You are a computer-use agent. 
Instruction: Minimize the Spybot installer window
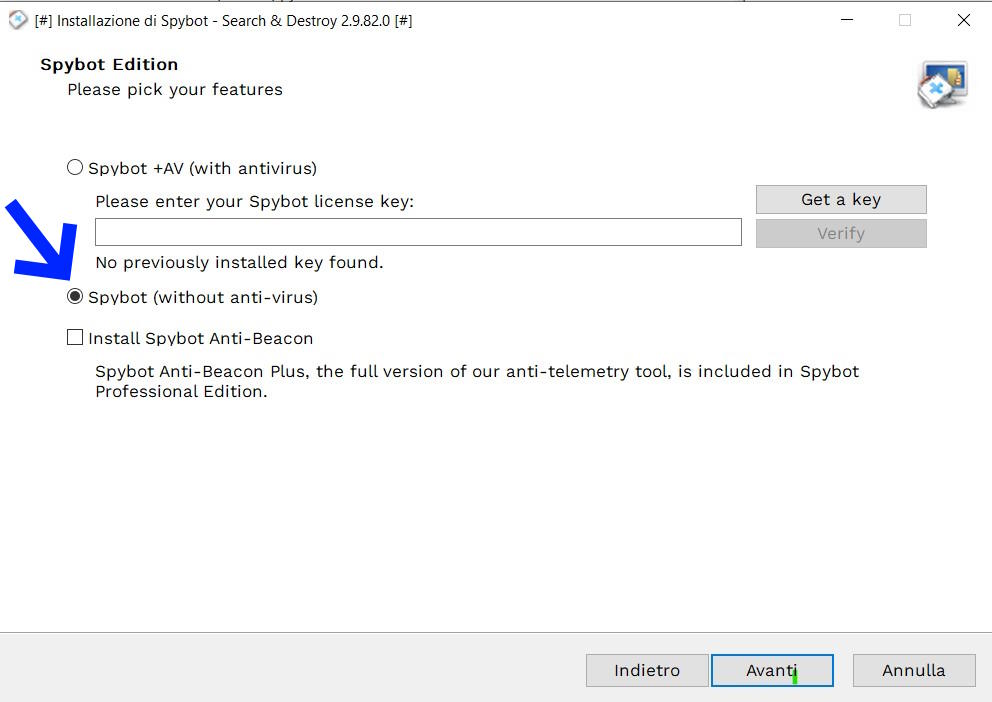tap(847, 20)
